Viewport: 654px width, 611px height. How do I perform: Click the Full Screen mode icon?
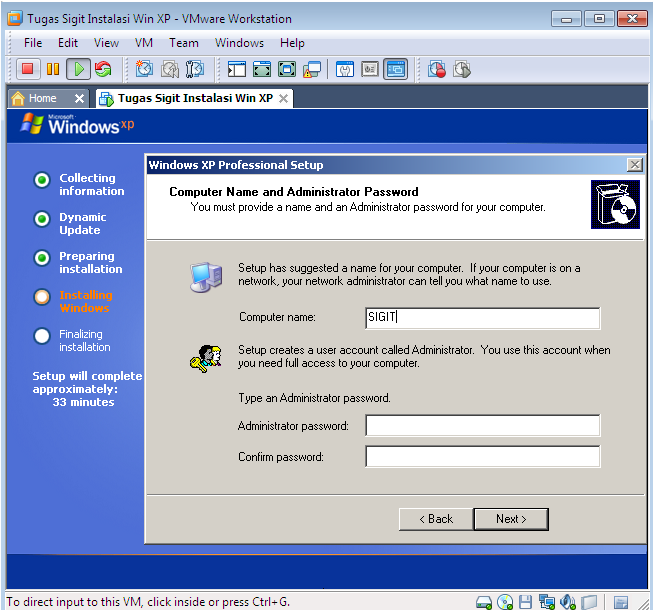tap(262, 69)
